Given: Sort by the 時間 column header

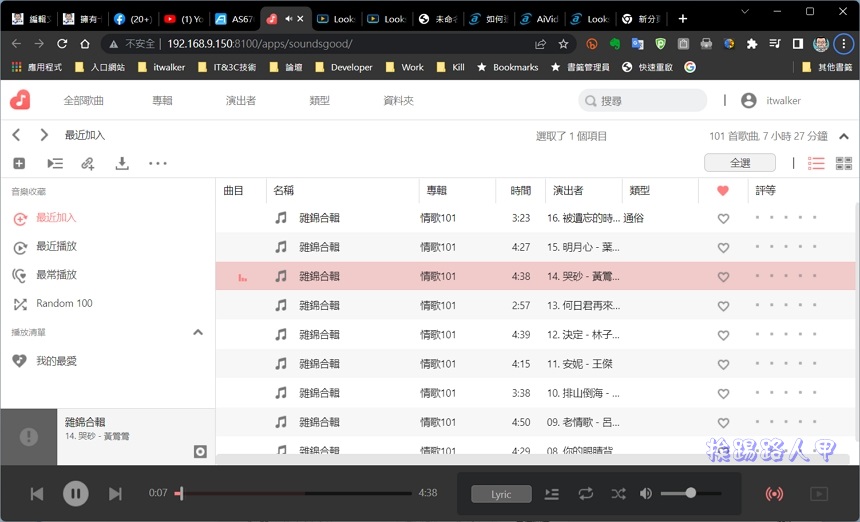Looking at the screenshot, I should tap(520, 190).
